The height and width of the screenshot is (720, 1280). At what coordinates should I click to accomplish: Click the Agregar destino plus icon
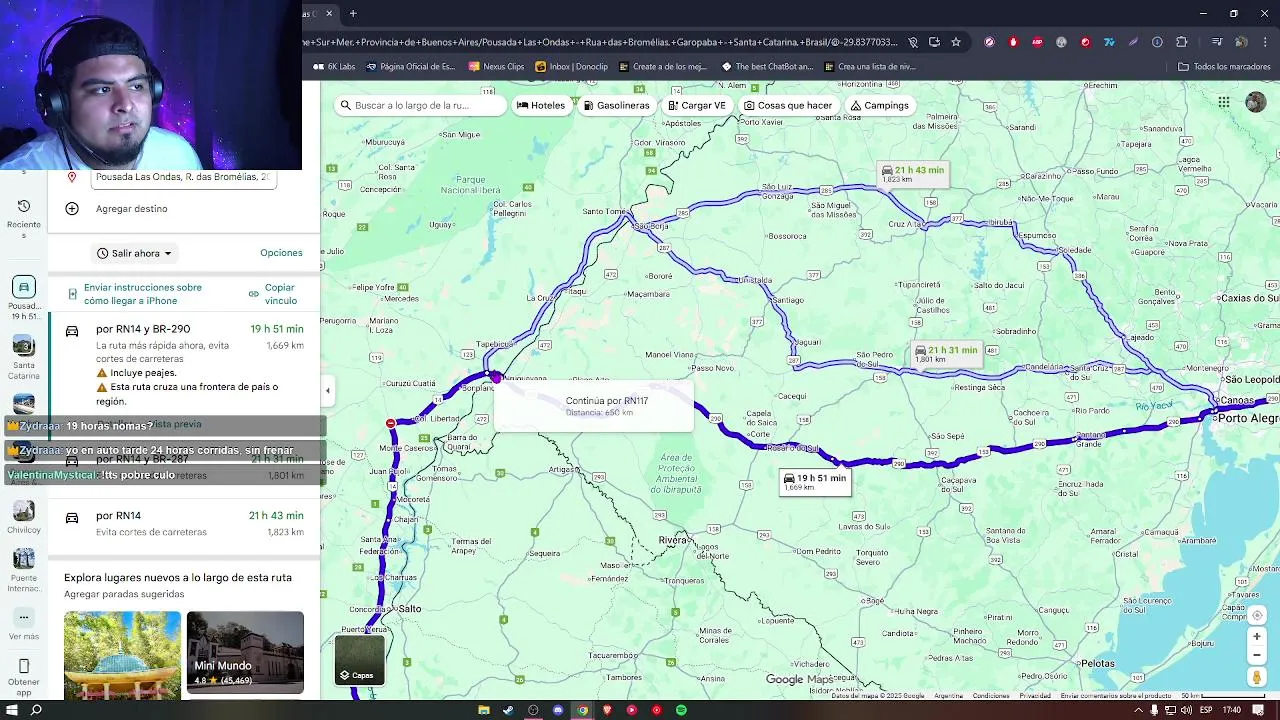(72, 209)
